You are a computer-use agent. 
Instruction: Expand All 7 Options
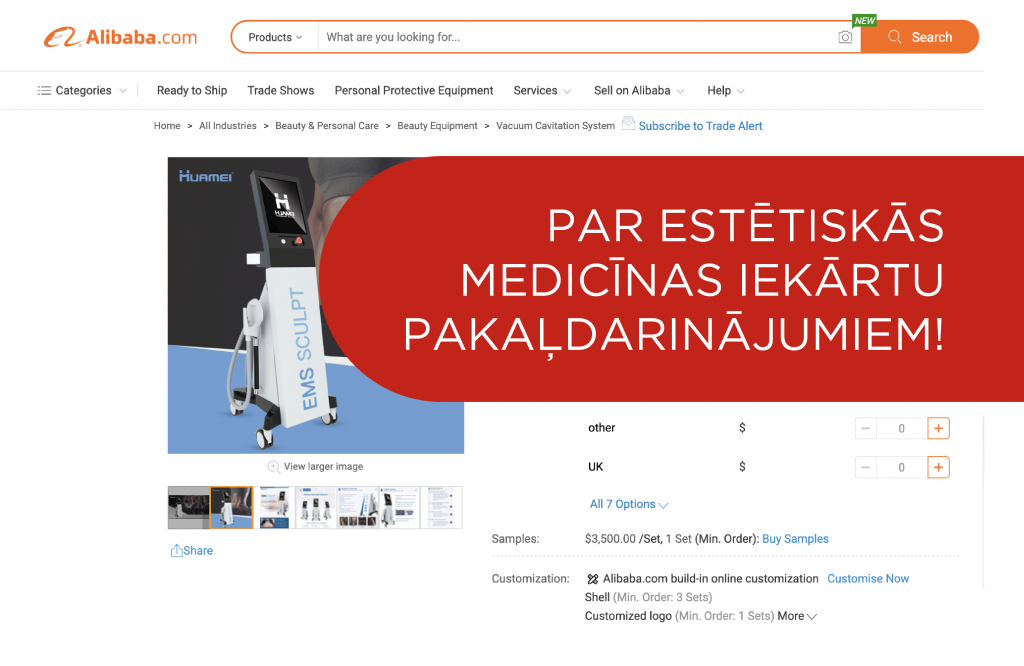[629, 504]
